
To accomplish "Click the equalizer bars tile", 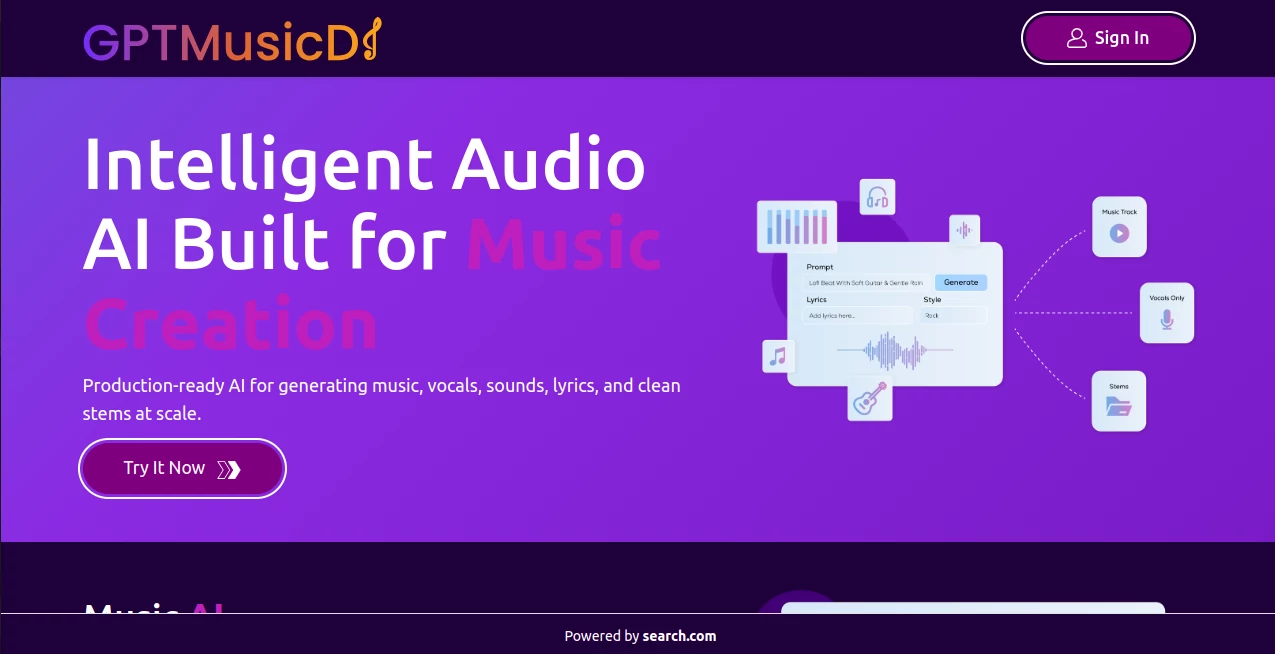I will coord(797,226).
